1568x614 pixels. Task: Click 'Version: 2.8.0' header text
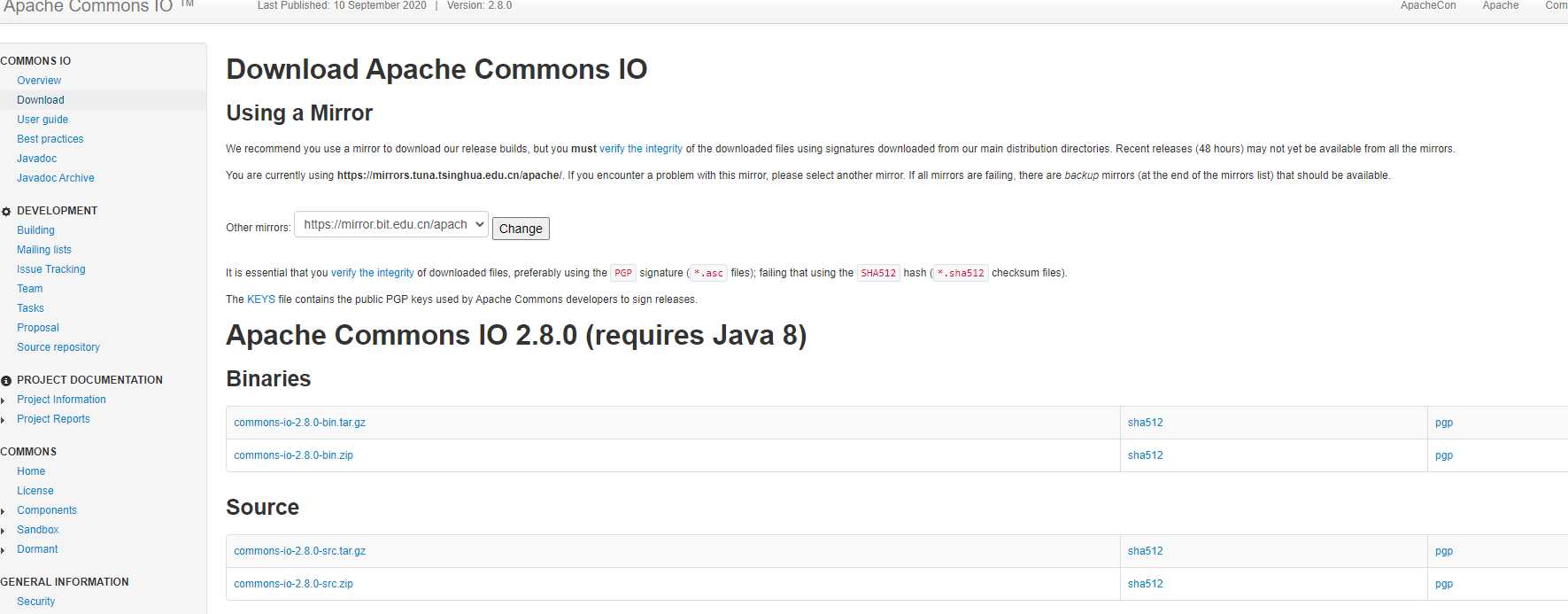coord(479,5)
